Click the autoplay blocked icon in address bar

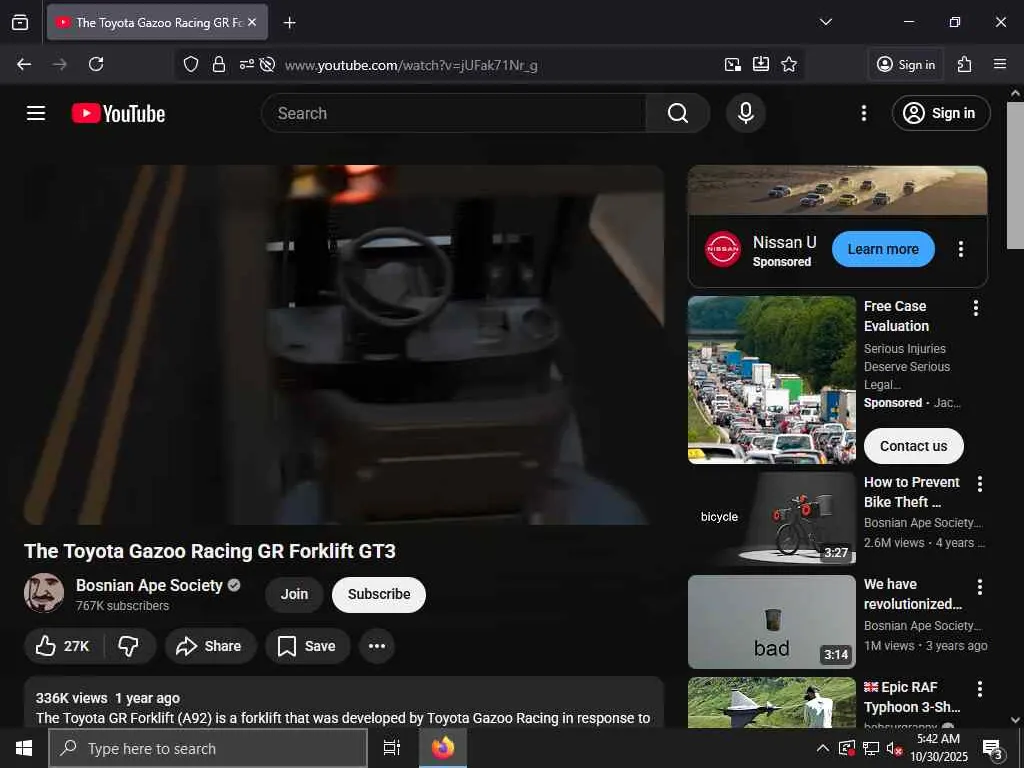coord(267,64)
